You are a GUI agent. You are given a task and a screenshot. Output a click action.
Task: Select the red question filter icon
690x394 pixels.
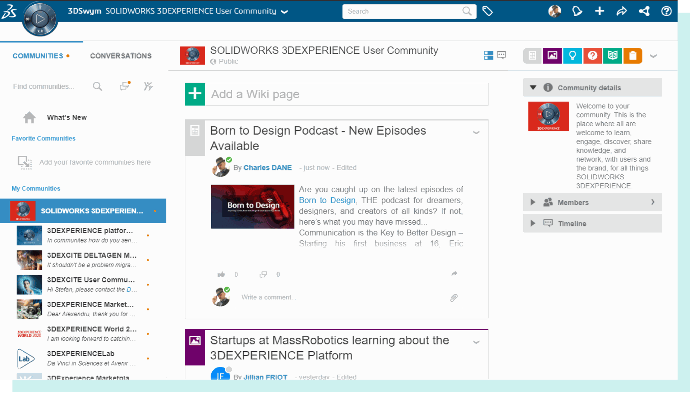tap(593, 55)
